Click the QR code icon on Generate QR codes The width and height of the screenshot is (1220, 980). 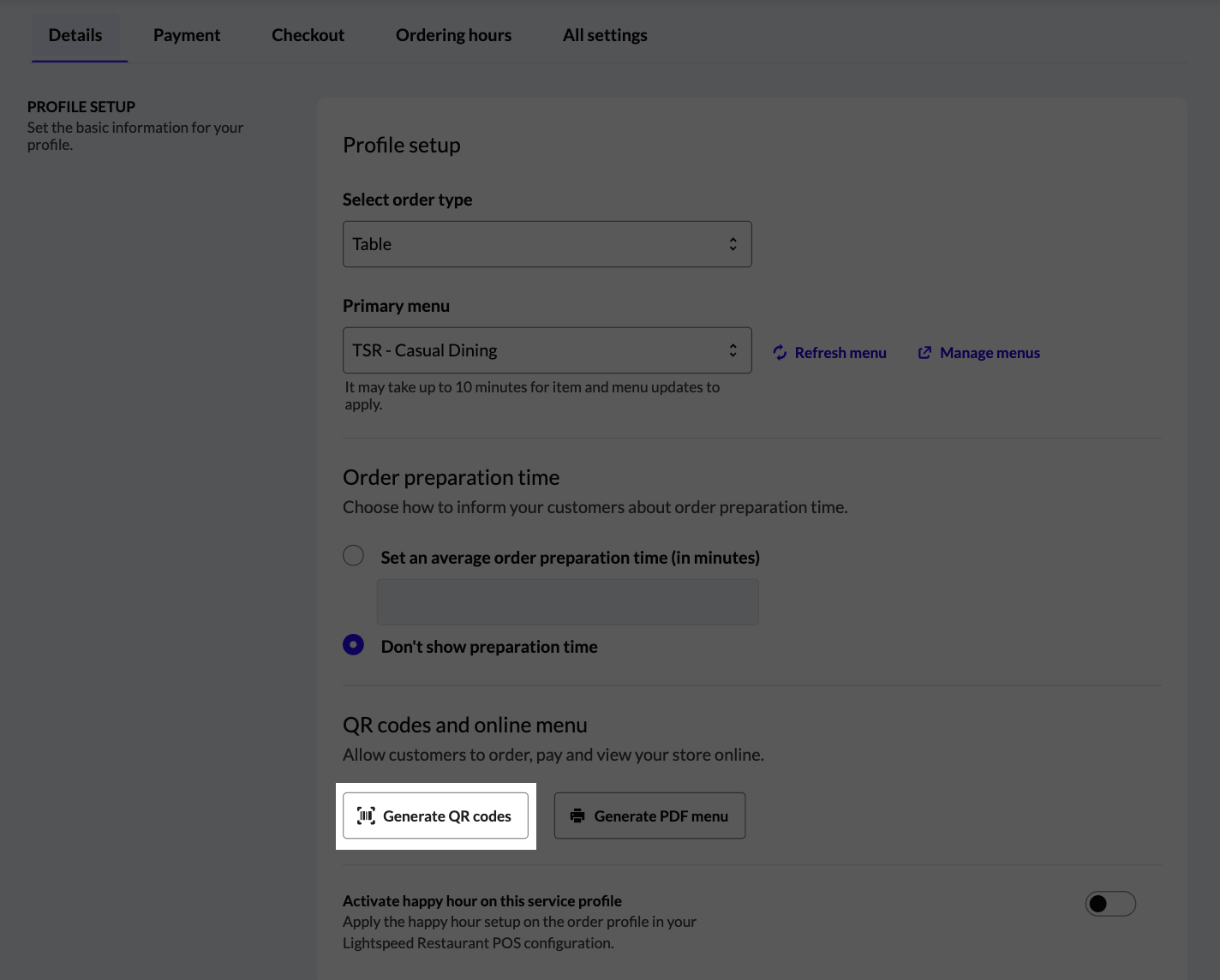[x=365, y=816]
